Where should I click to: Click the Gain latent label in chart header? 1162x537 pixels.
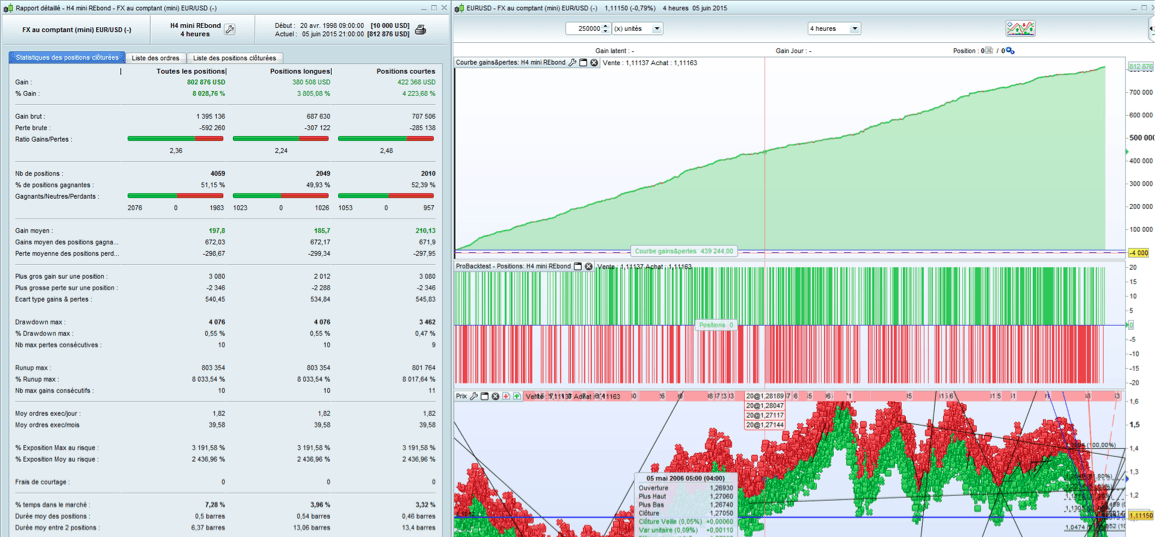[x=614, y=51]
